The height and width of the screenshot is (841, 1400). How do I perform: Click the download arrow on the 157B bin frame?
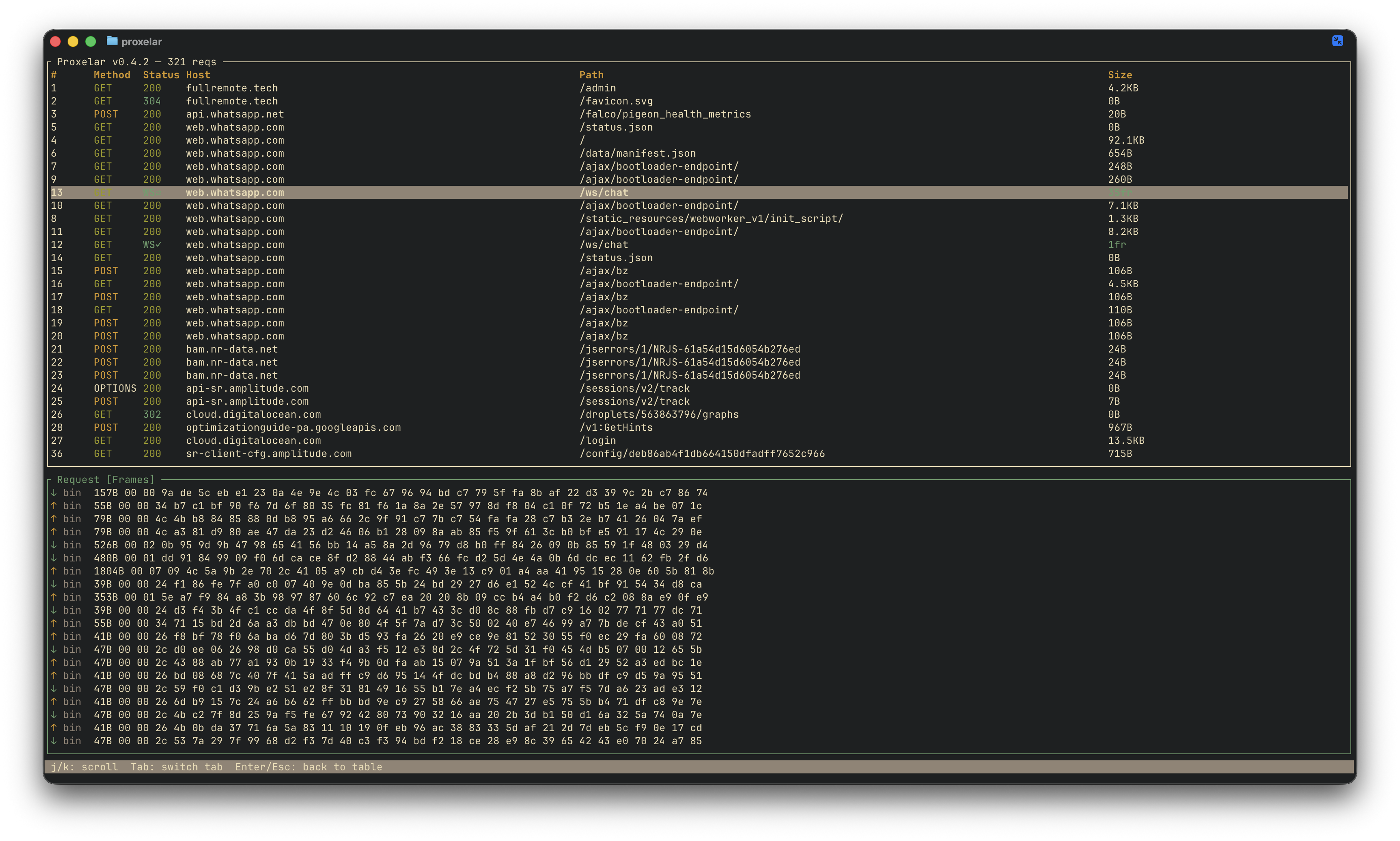click(54, 492)
